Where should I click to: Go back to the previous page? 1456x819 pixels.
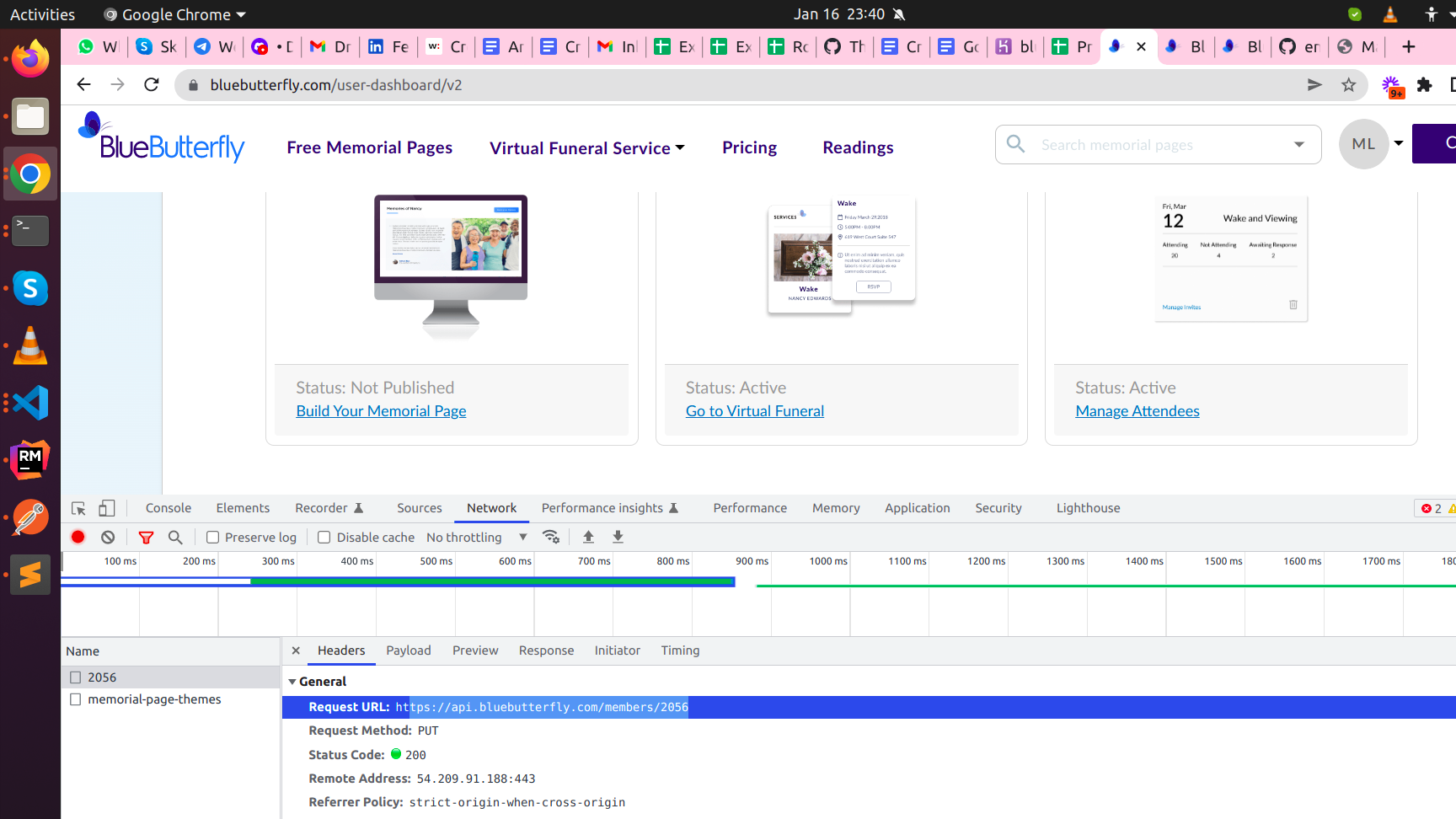83,84
